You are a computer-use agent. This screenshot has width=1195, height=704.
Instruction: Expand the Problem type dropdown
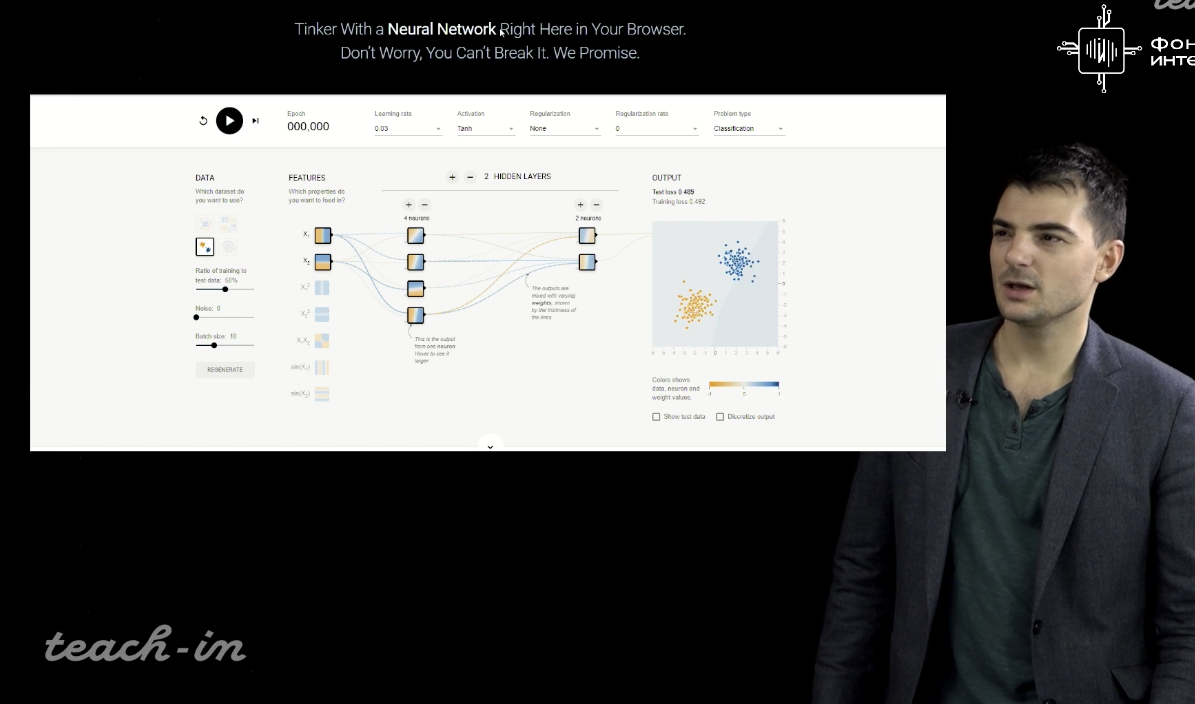coord(748,129)
